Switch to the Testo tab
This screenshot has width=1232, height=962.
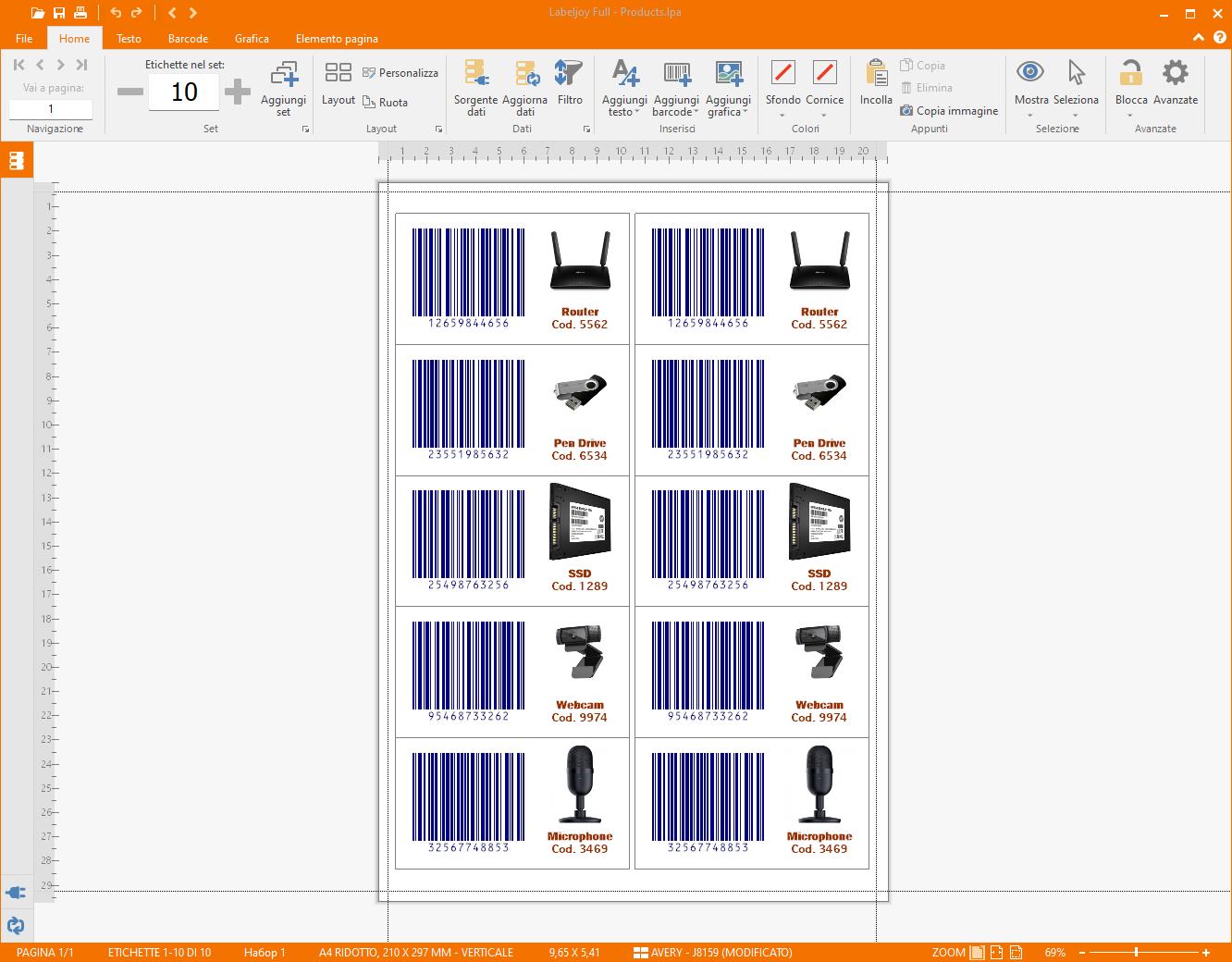click(129, 39)
